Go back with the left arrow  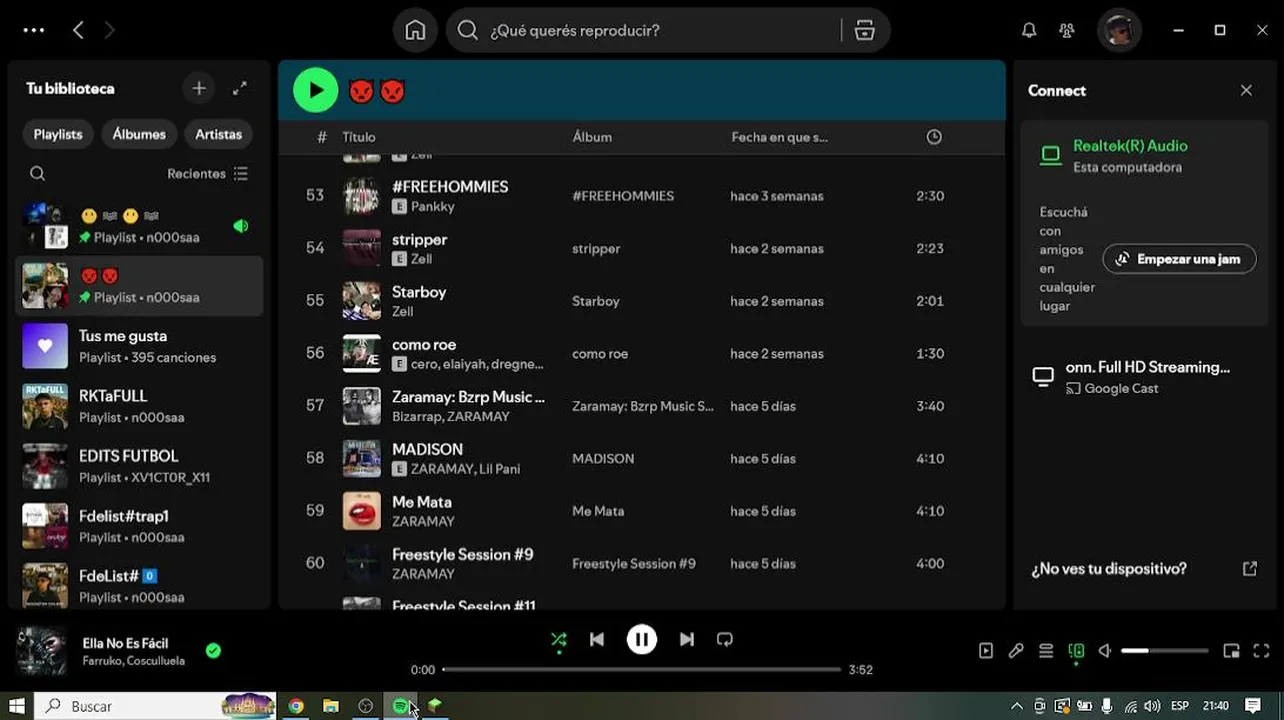(x=78, y=30)
